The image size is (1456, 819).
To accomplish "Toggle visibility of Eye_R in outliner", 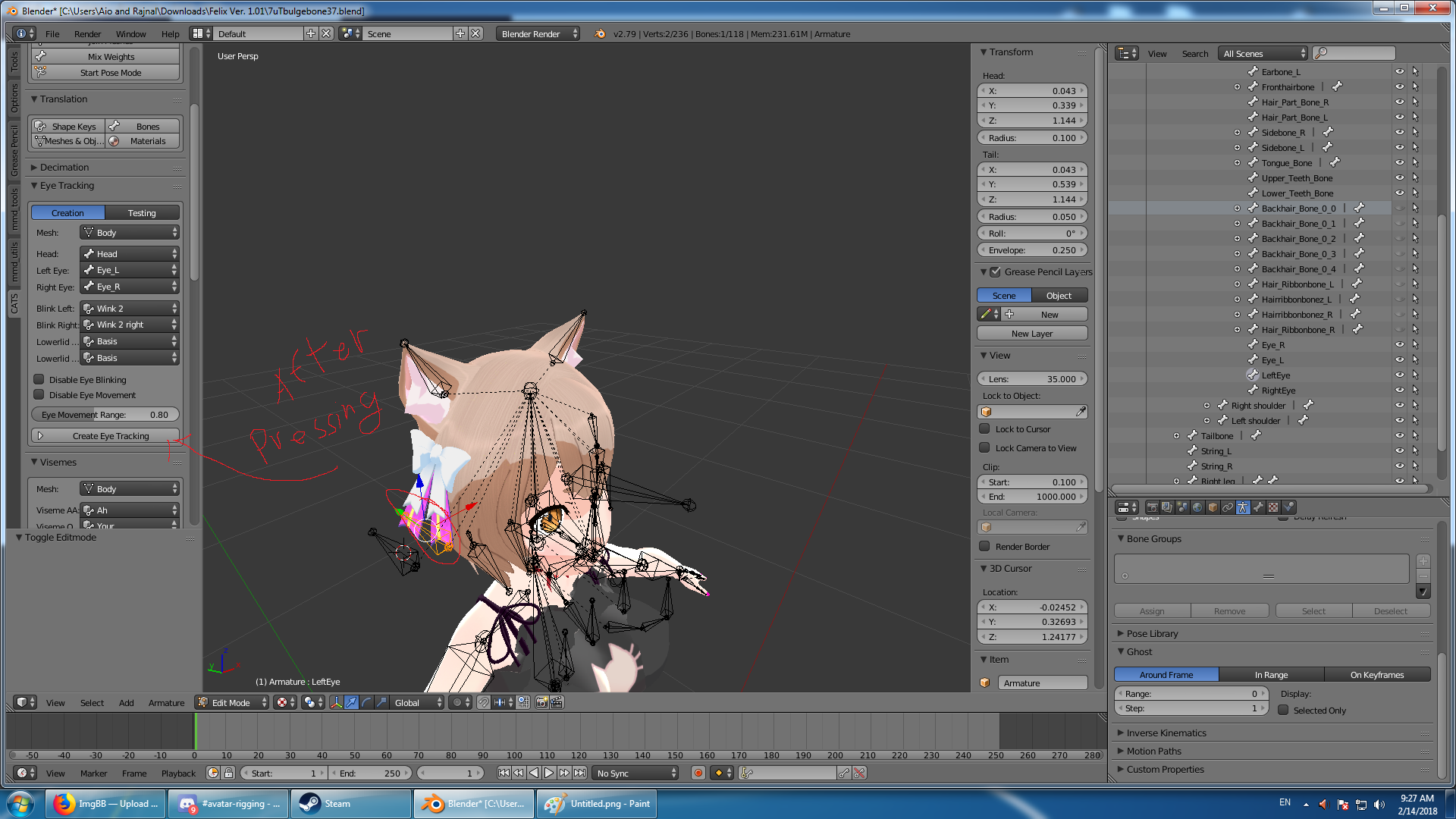I will pyautogui.click(x=1399, y=344).
